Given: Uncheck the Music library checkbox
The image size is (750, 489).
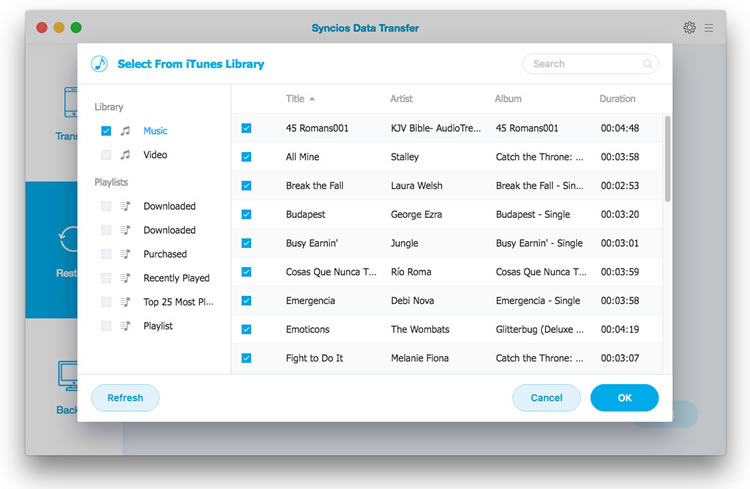Looking at the screenshot, I should pyautogui.click(x=106, y=131).
